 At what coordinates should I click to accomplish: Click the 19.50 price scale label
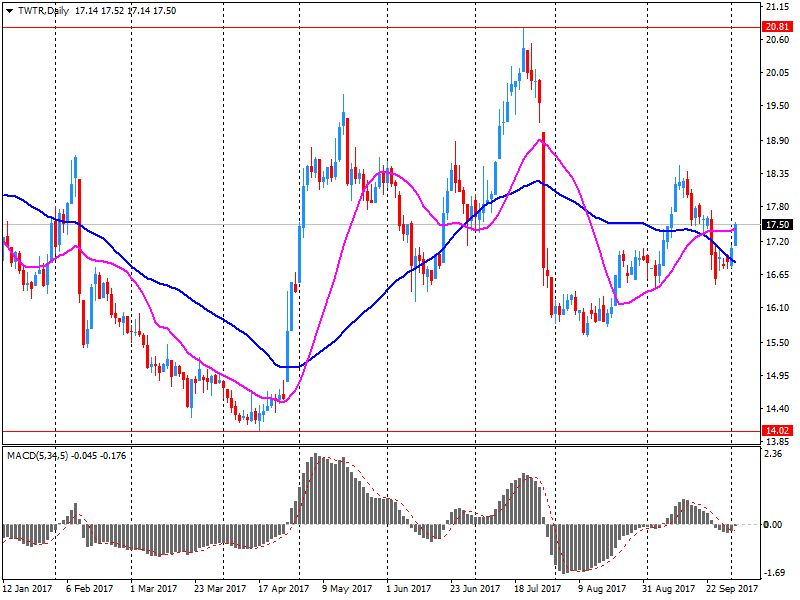pos(778,105)
